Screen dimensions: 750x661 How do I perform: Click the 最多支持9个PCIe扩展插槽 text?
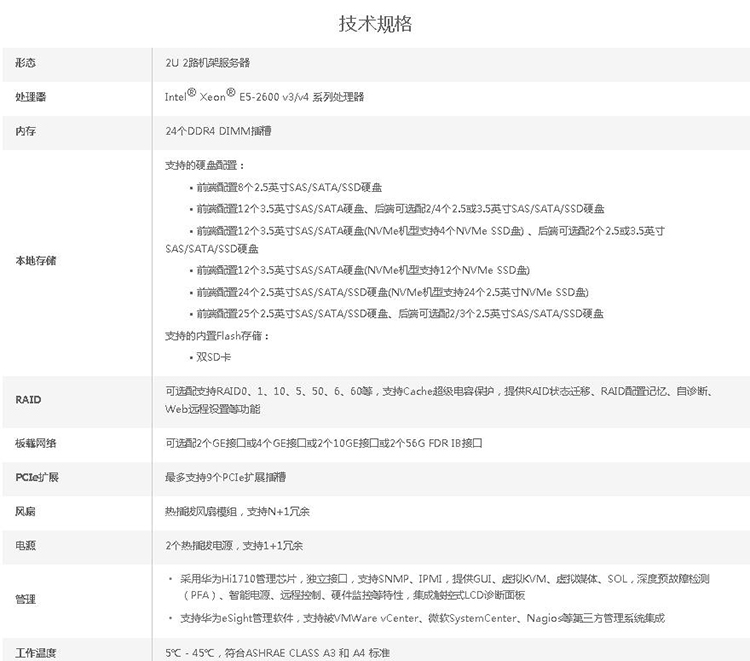226,477
